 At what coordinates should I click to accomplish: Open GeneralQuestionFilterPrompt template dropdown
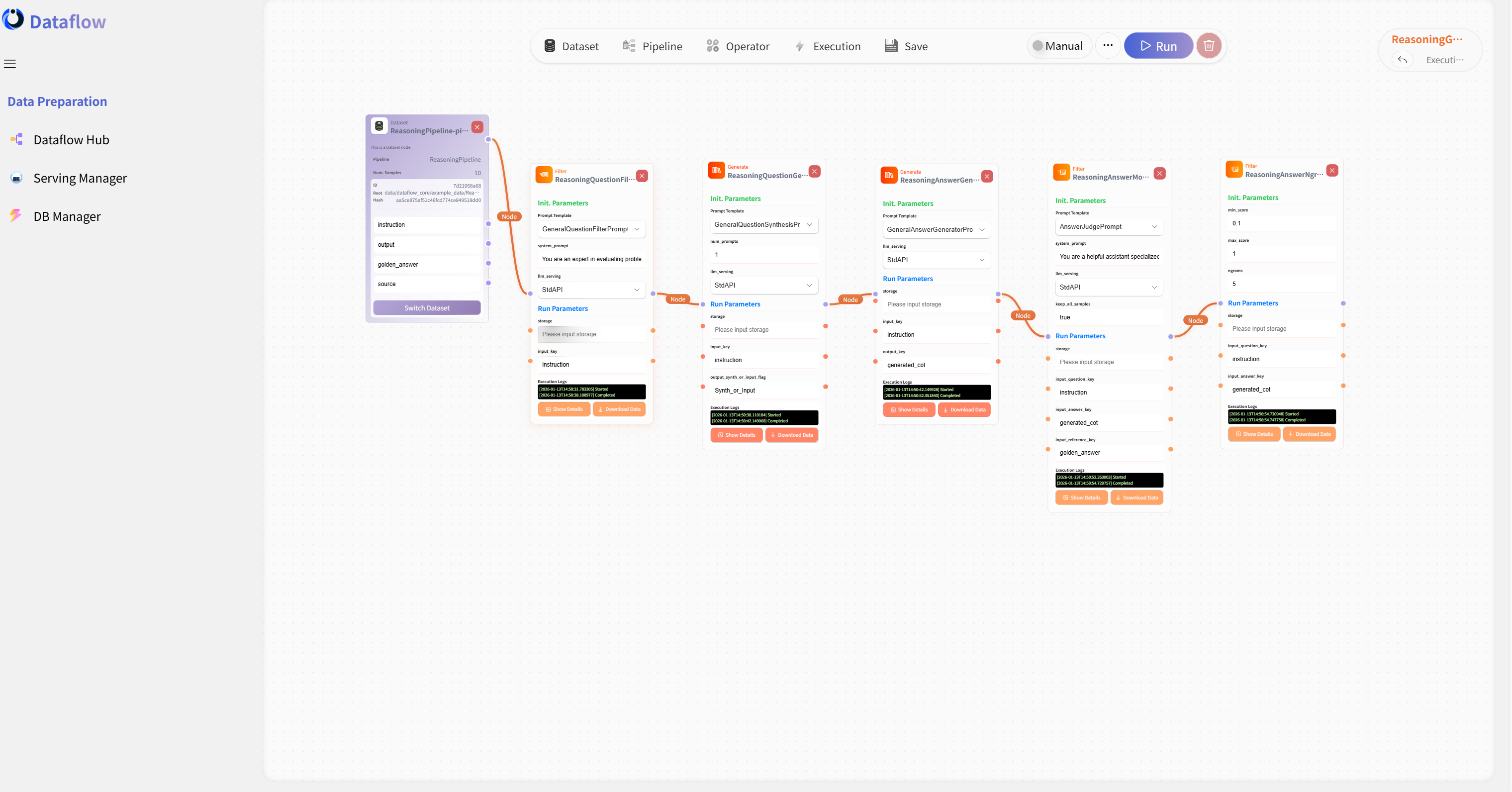point(591,229)
